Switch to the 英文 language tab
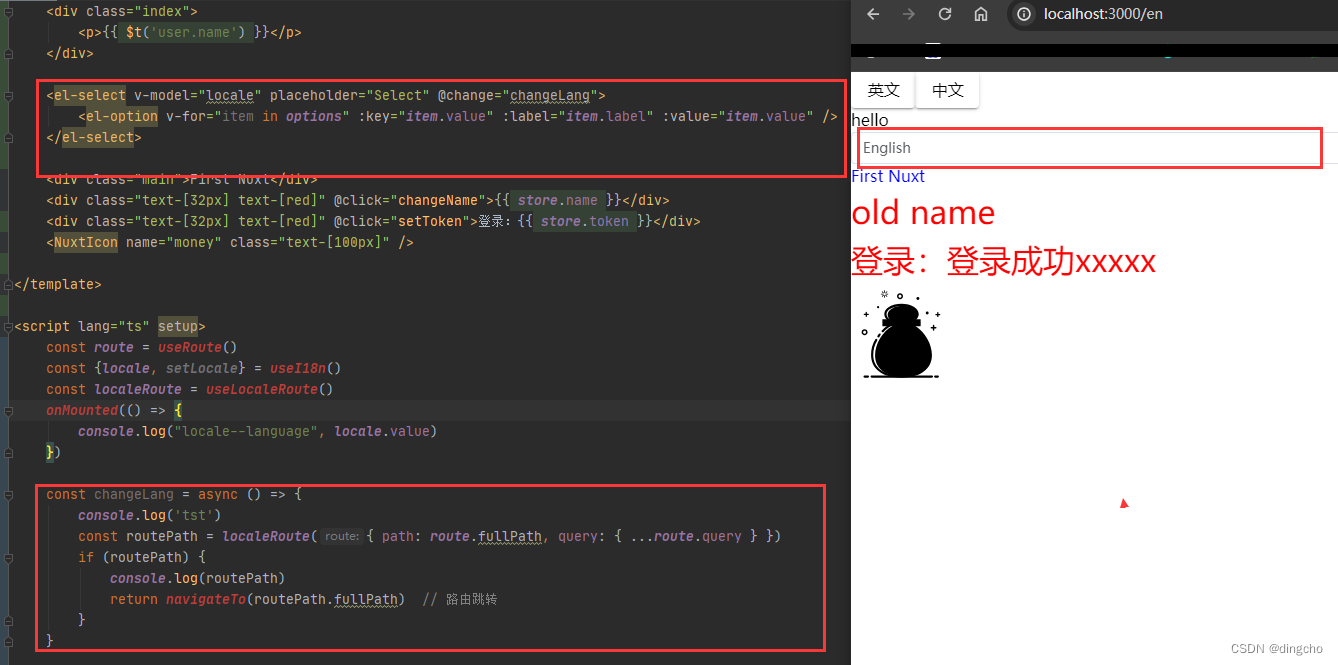Viewport: 1338px width, 665px height. pos(882,90)
